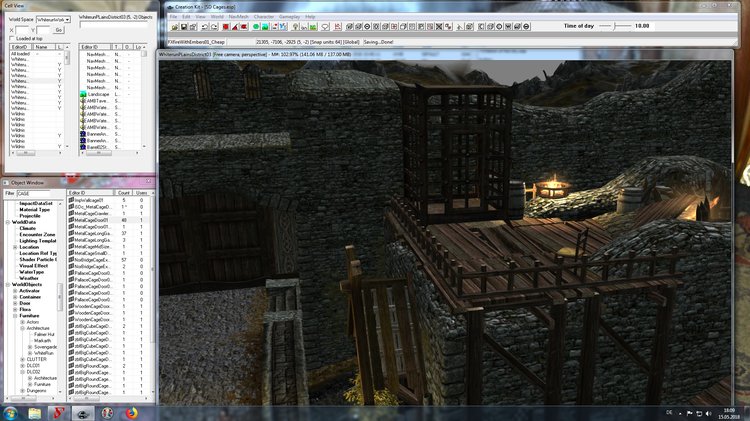Adjust the Time of day slider

point(615,26)
